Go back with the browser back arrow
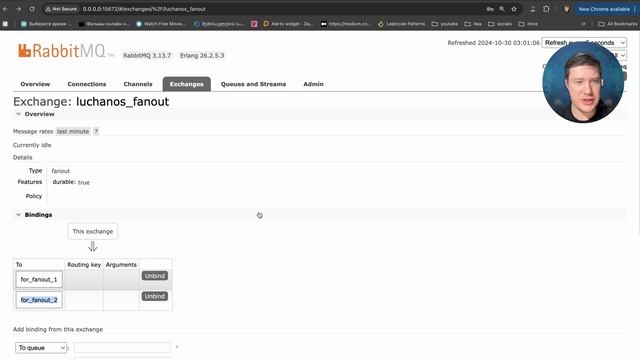This screenshot has width=640, height=360. [x=5, y=9]
